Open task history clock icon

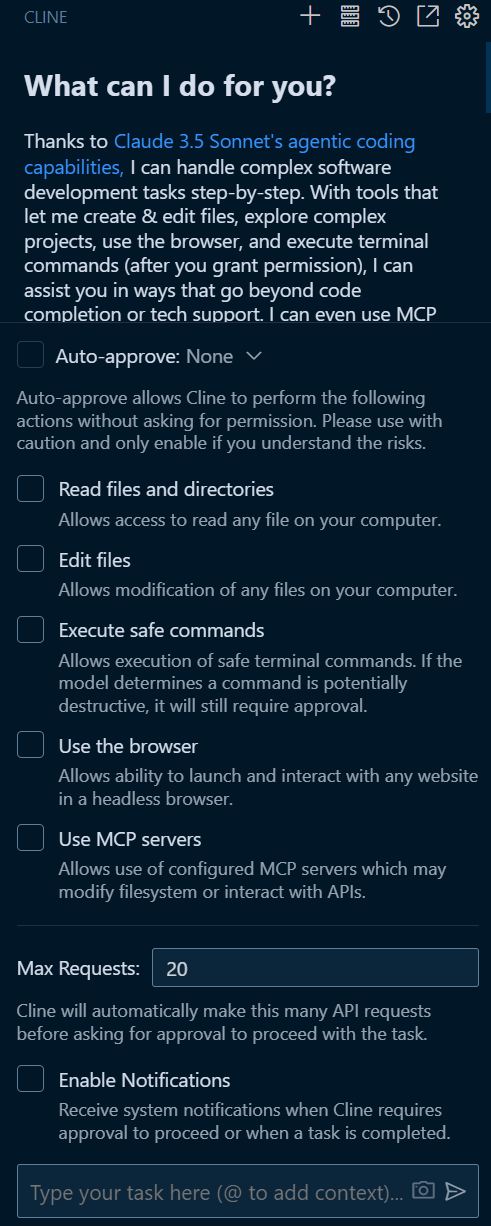(x=389, y=16)
